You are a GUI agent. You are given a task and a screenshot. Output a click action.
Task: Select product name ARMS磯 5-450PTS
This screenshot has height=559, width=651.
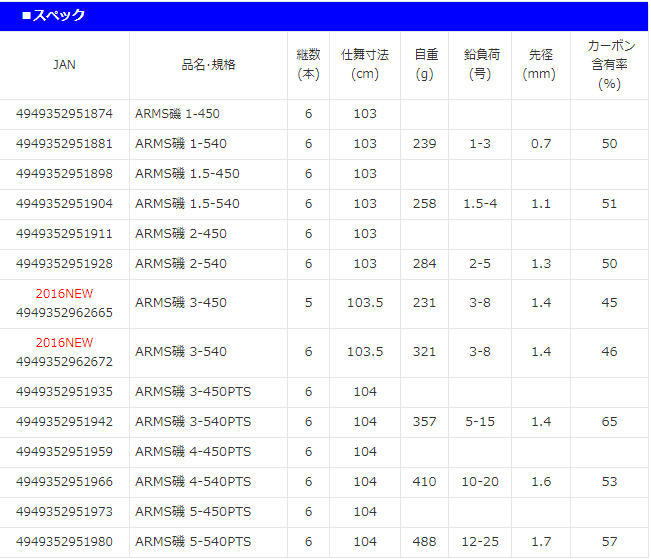click(193, 512)
